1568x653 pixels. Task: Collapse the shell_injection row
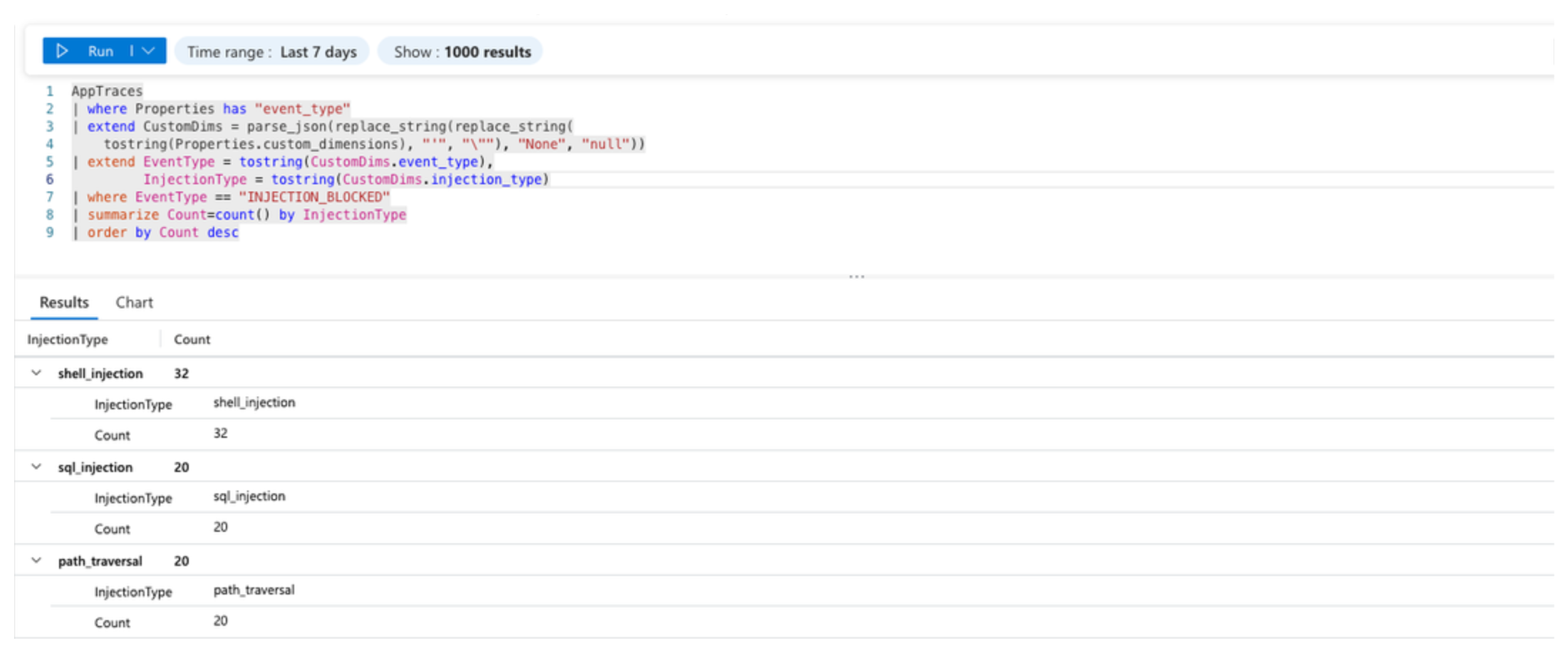(x=36, y=373)
